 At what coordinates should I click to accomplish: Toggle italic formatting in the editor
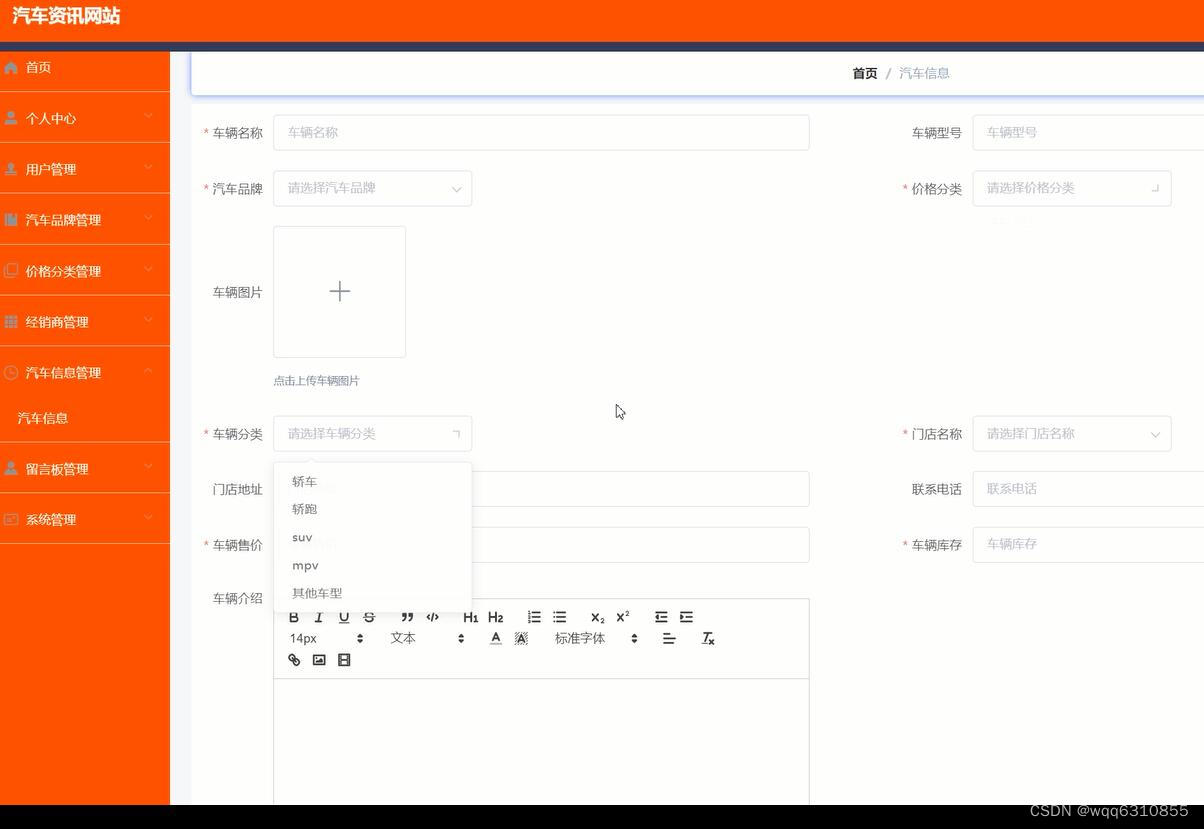pos(319,617)
